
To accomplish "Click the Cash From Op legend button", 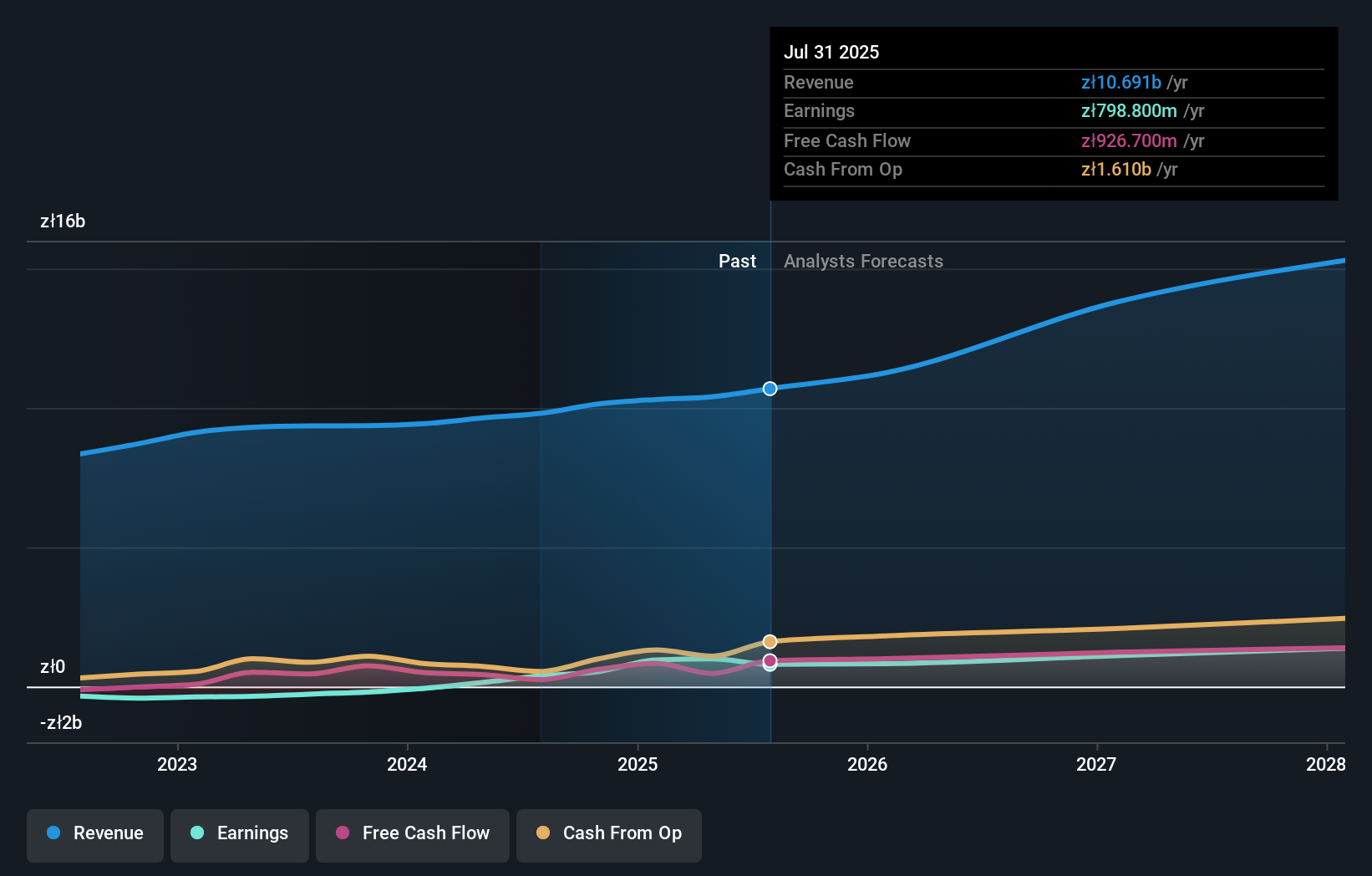I will (608, 833).
